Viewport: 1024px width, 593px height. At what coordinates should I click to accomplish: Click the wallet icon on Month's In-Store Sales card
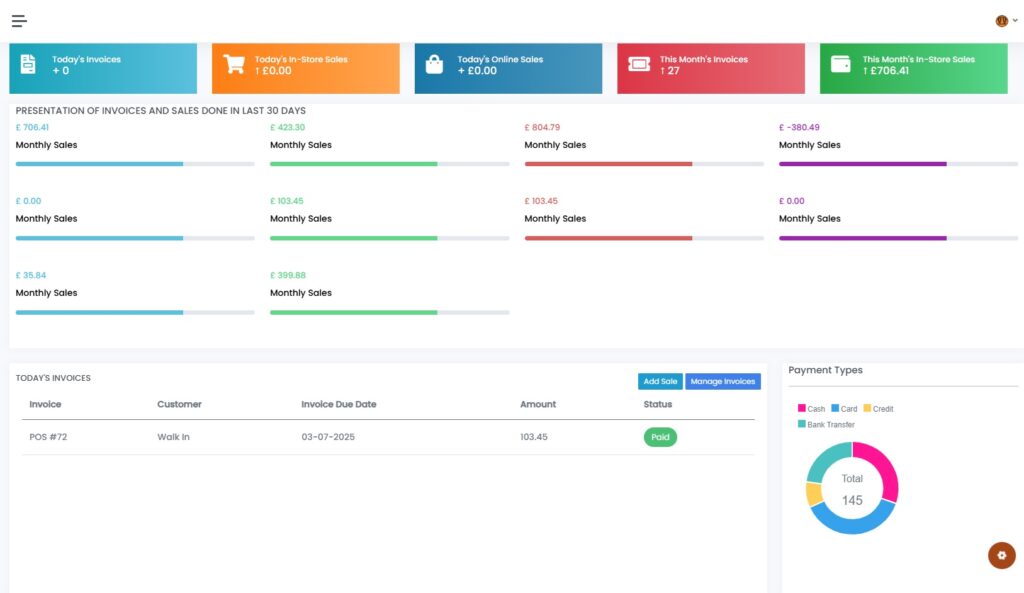(841, 65)
